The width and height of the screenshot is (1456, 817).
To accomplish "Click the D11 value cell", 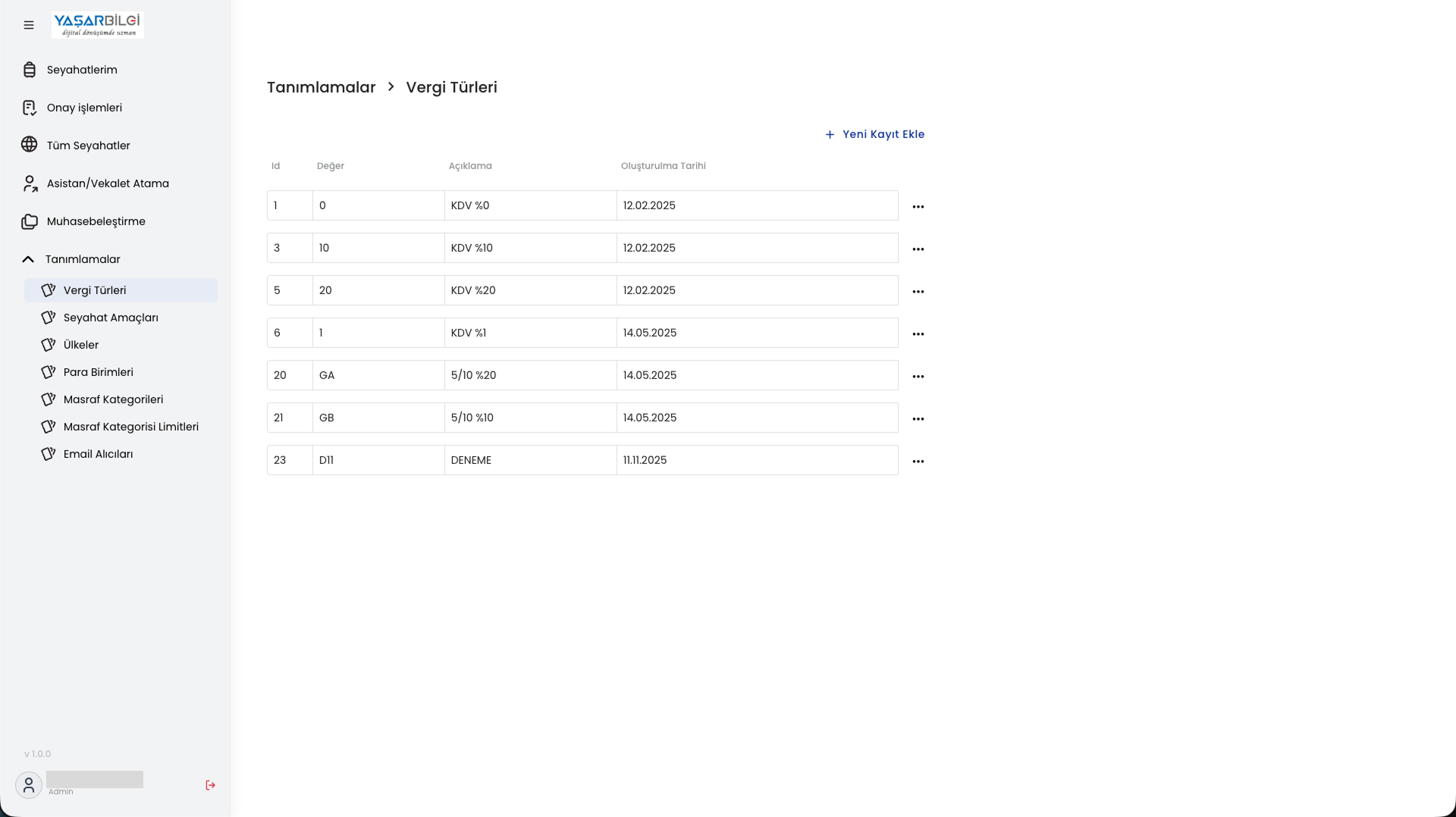I will pos(378,460).
